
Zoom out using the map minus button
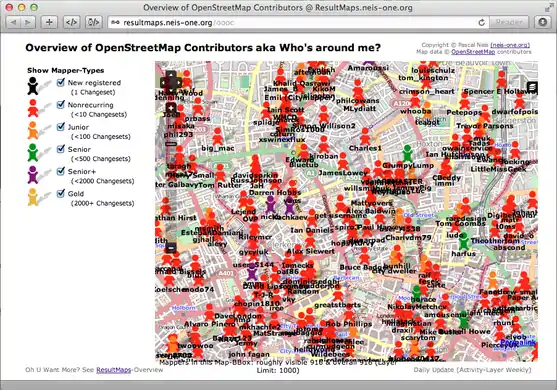[x=171, y=247]
